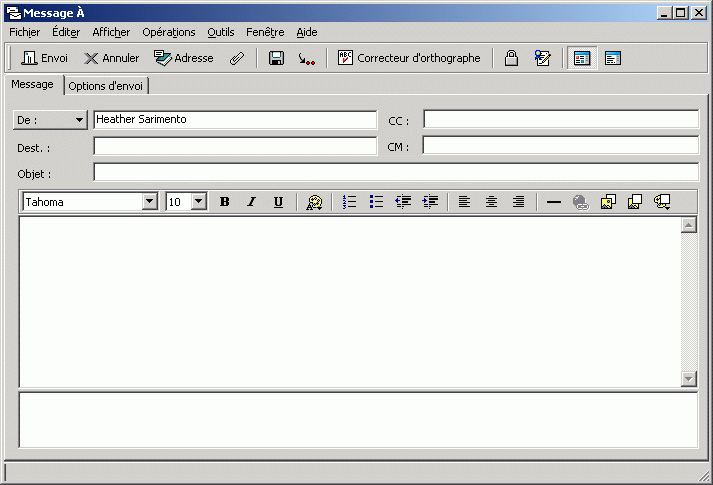Open the Opérations menu
713x485 pixels.
tap(169, 32)
